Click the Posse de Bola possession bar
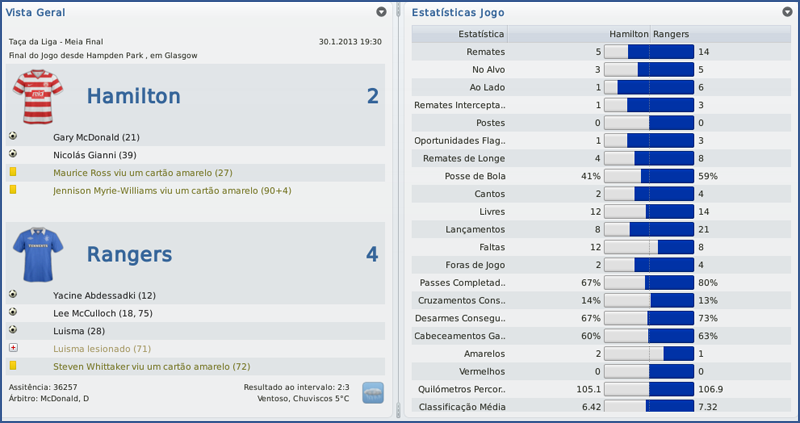The width and height of the screenshot is (800, 423). (x=648, y=176)
